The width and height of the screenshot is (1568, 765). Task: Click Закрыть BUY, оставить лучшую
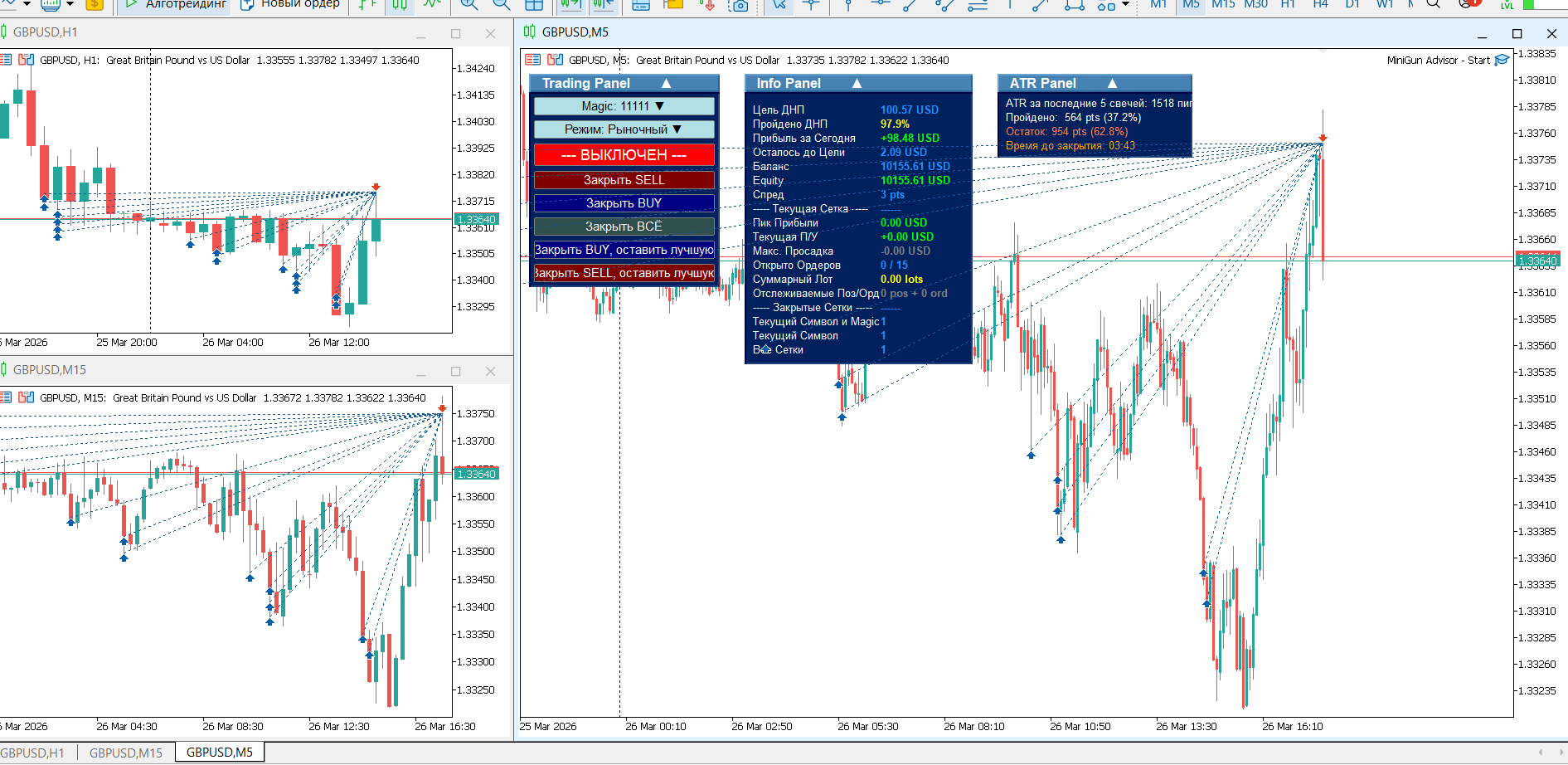(x=624, y=250)
